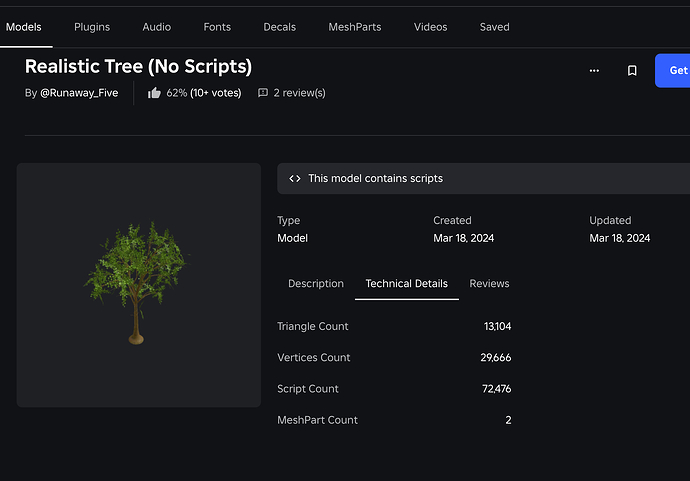The image size is (690, 481).
Task: Click the reviews speech bubble icon
Action: pyautogui.click(x=263, y=93)
